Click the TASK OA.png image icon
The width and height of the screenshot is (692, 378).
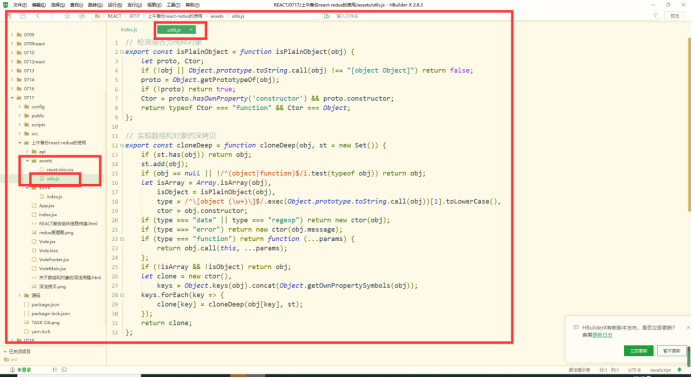pos(26,322)
